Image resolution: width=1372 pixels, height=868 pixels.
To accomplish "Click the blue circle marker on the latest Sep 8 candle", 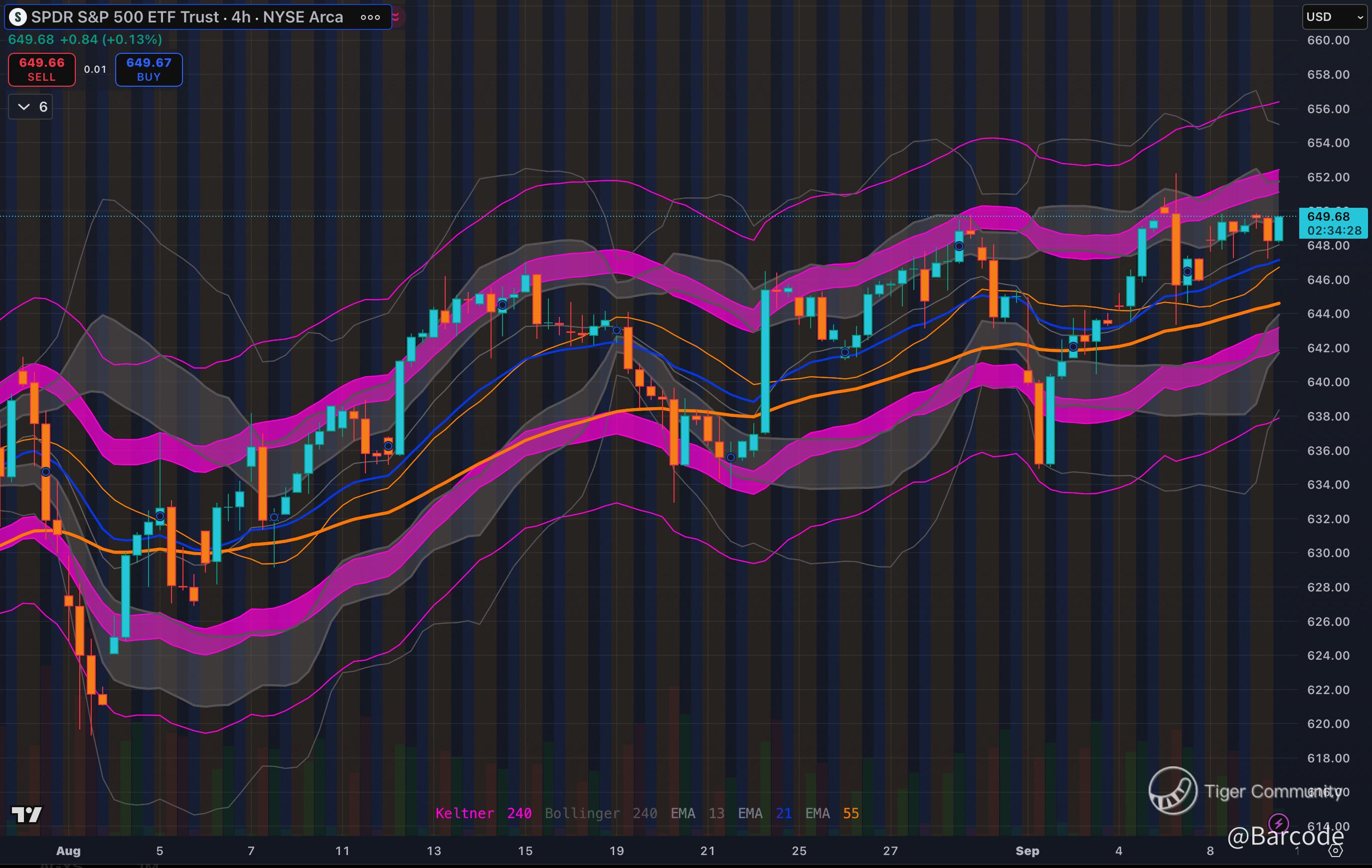I will (1188, 272).
